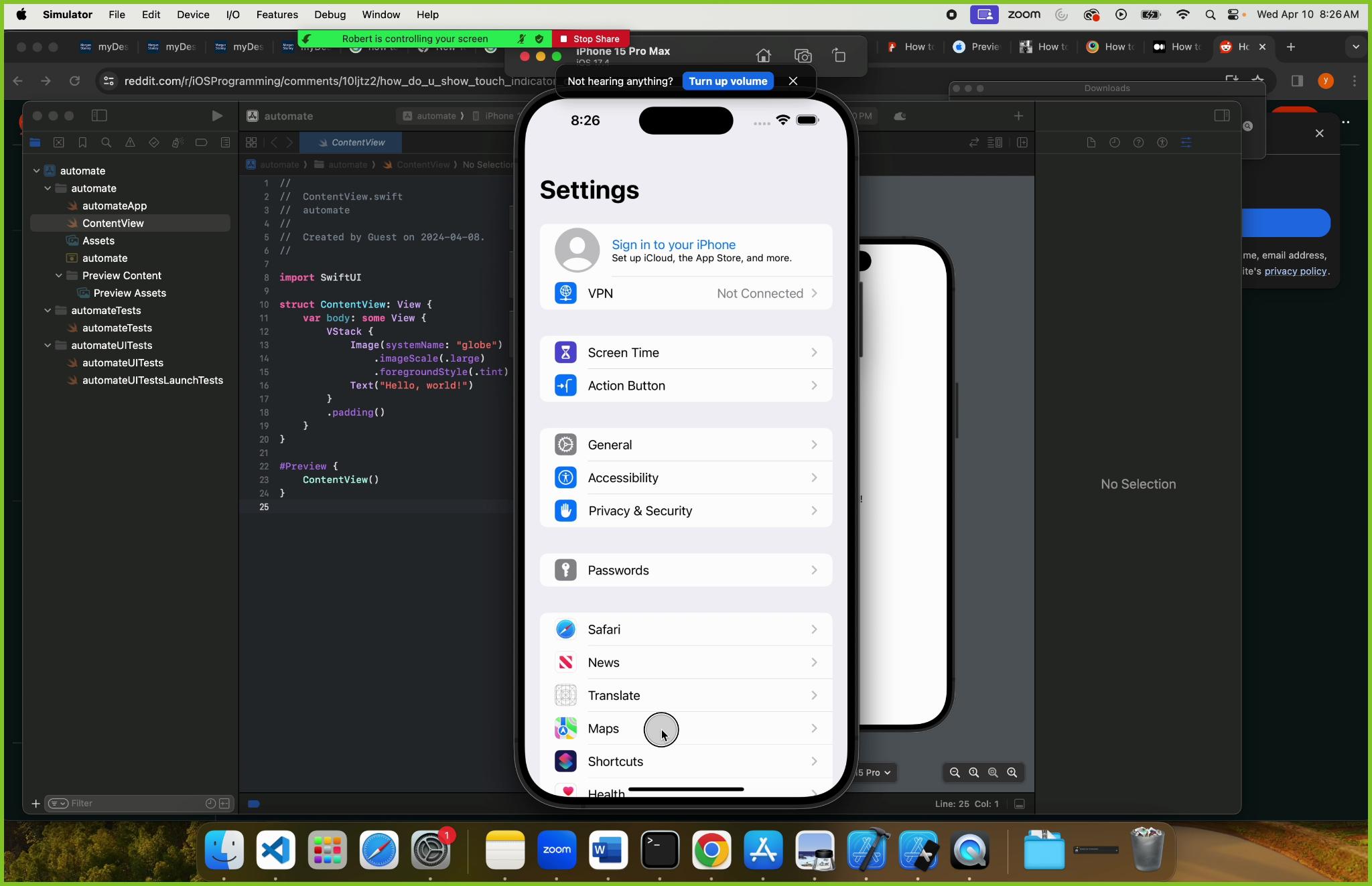Select automateUITestsLaunchTests file

(152, 380)
